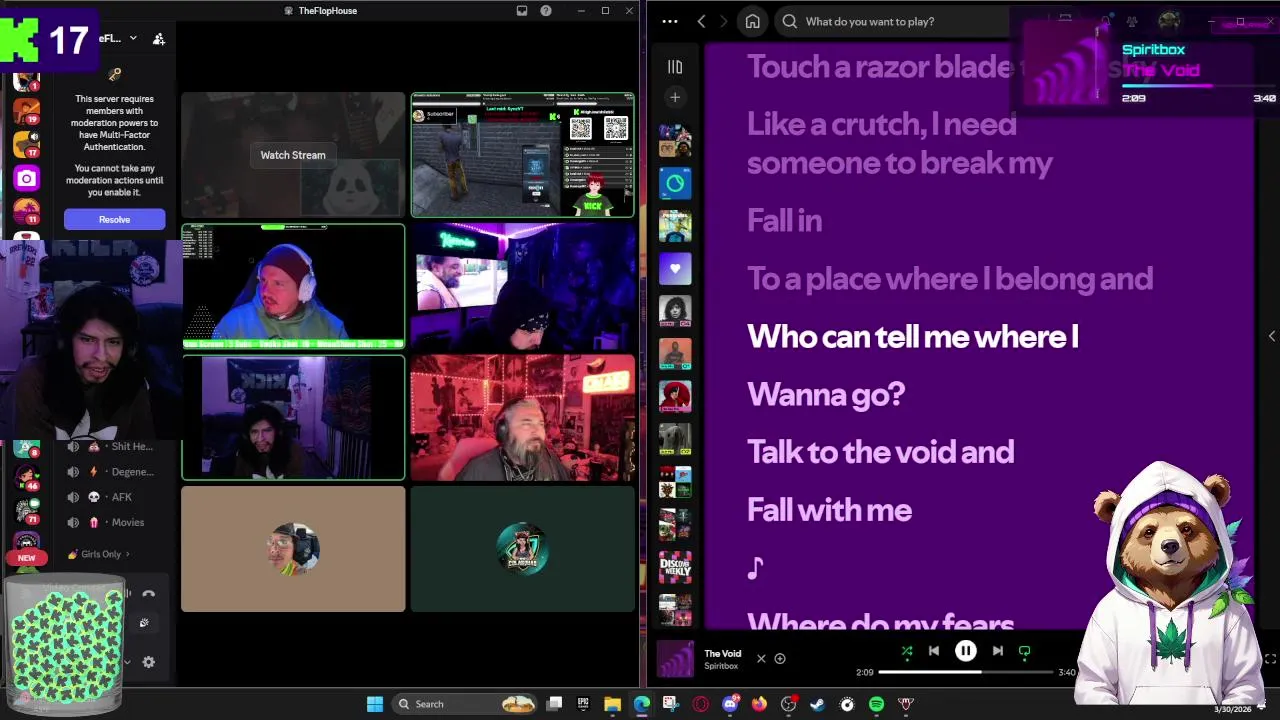Image resolution: width=1280 pixels, height=720 pixels.
Task: Open Microsoft Edge from the taskbar
Action: pyautogui.click(x=641, y=704)
